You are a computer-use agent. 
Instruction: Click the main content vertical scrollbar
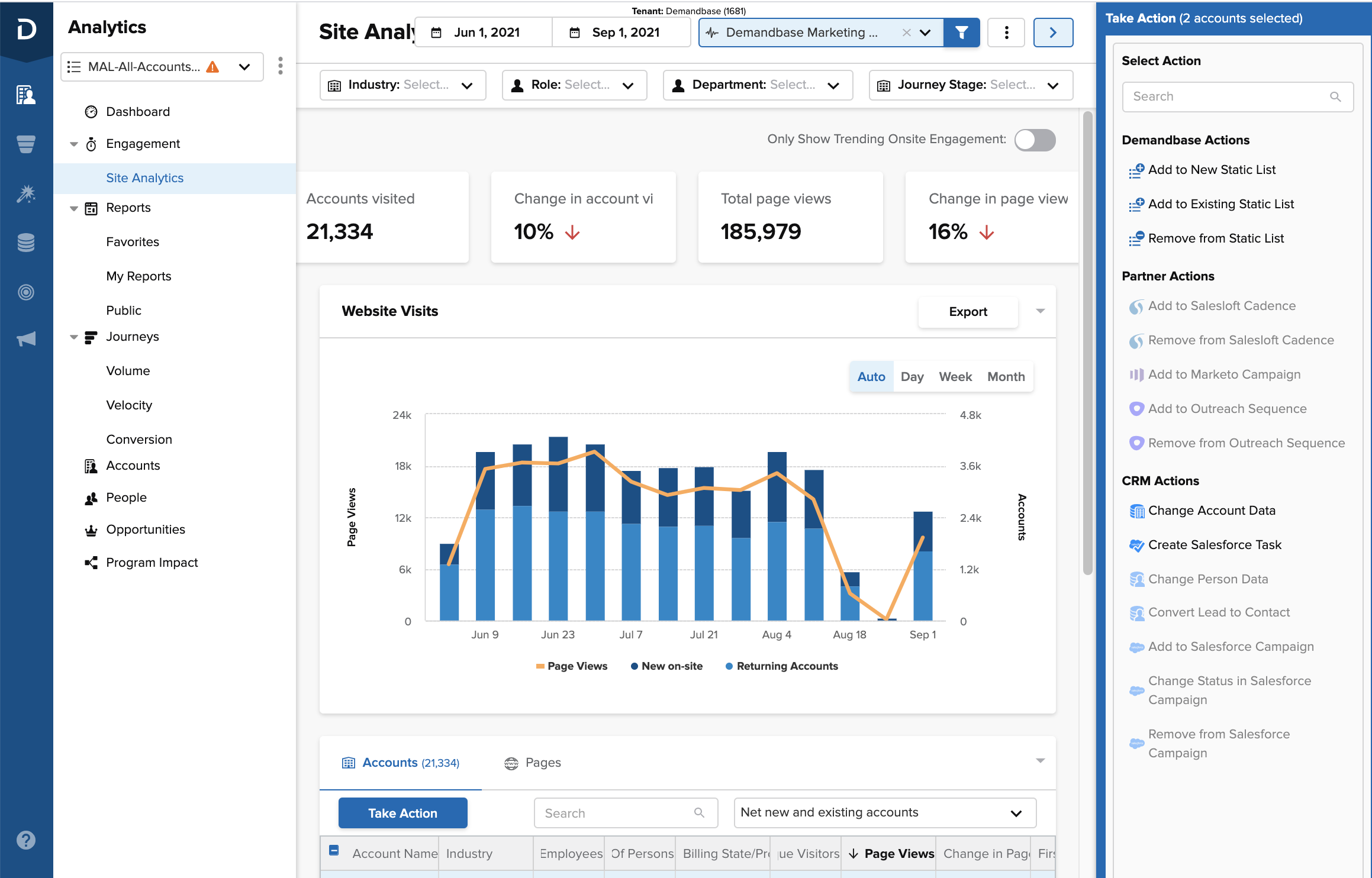click(1087, 343)
